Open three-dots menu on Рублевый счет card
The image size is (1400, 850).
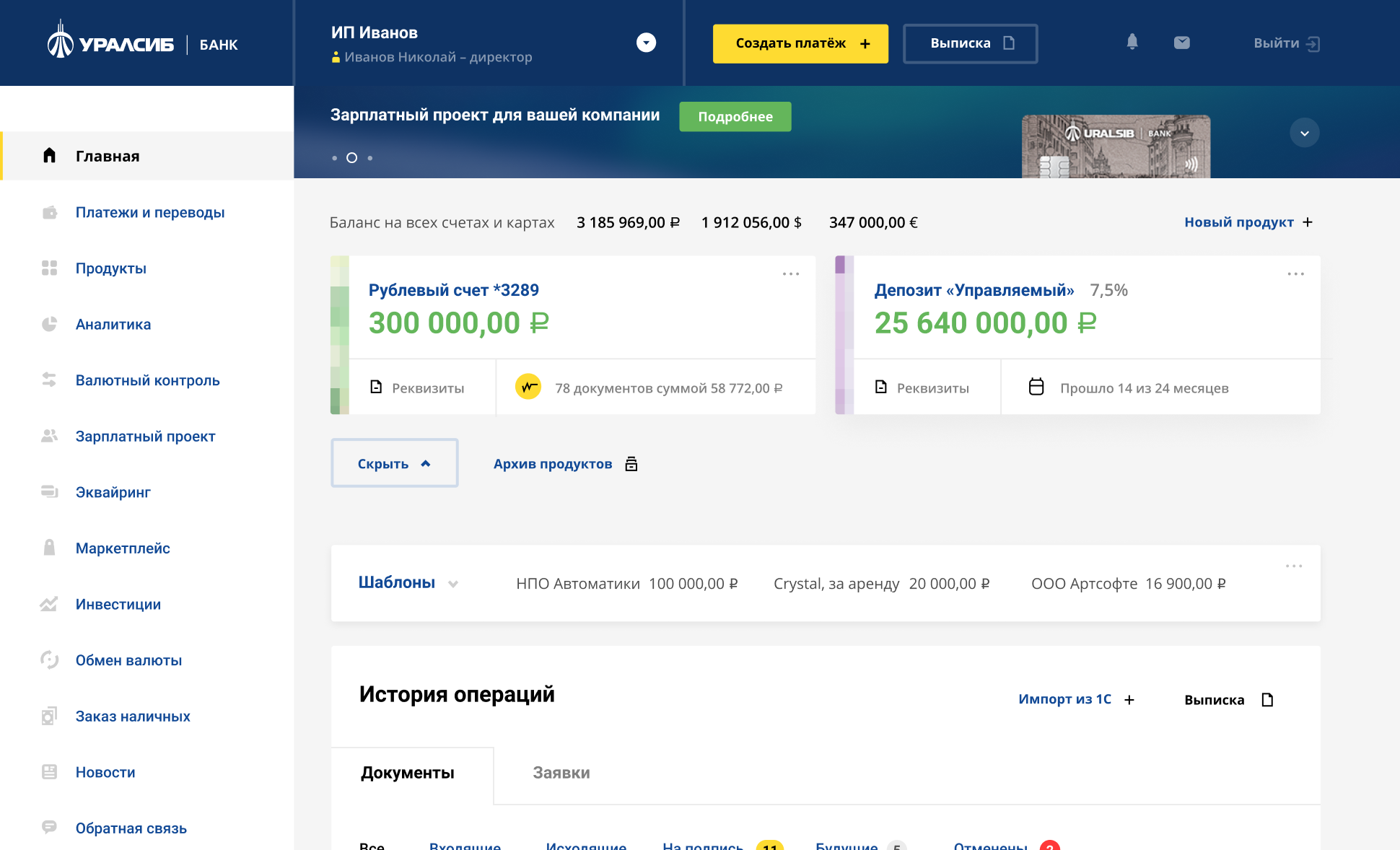point(791,273)
